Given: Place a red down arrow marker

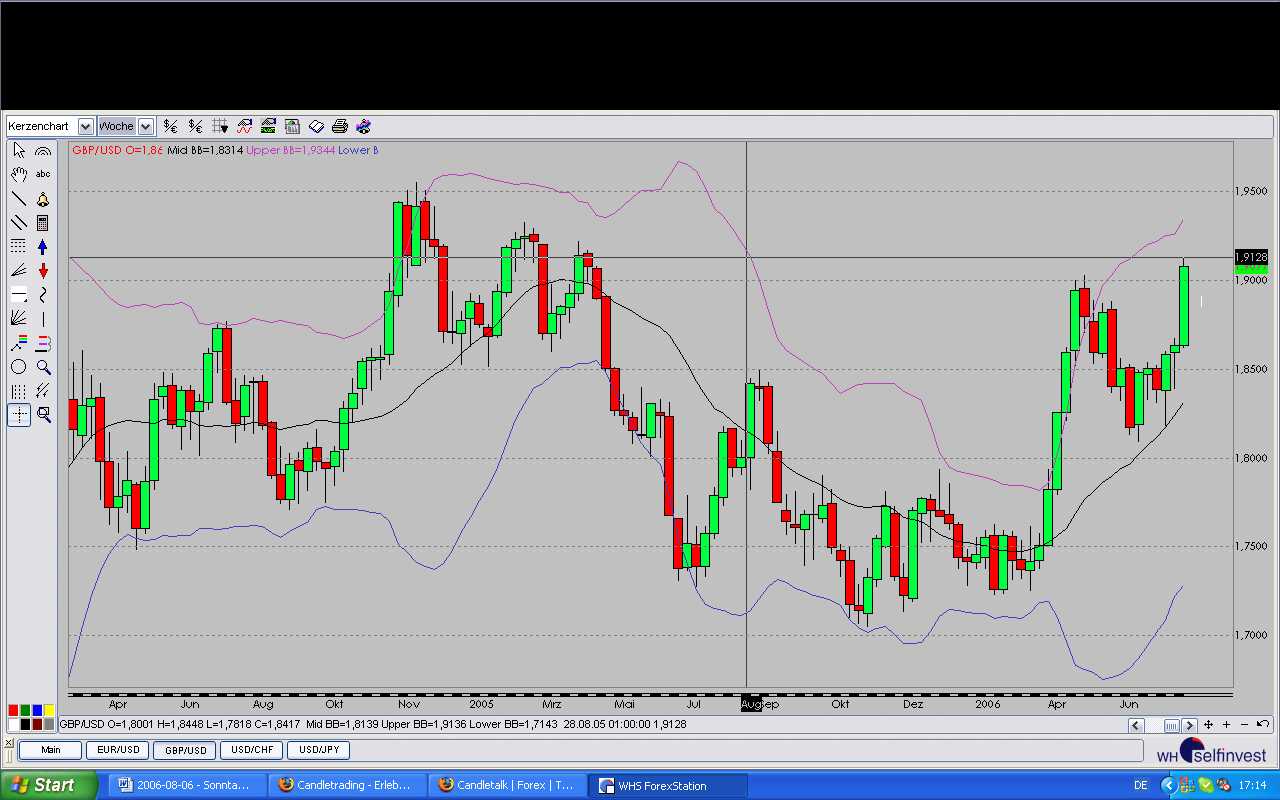Looking at the screenshot, I should [x=43, y=271].
